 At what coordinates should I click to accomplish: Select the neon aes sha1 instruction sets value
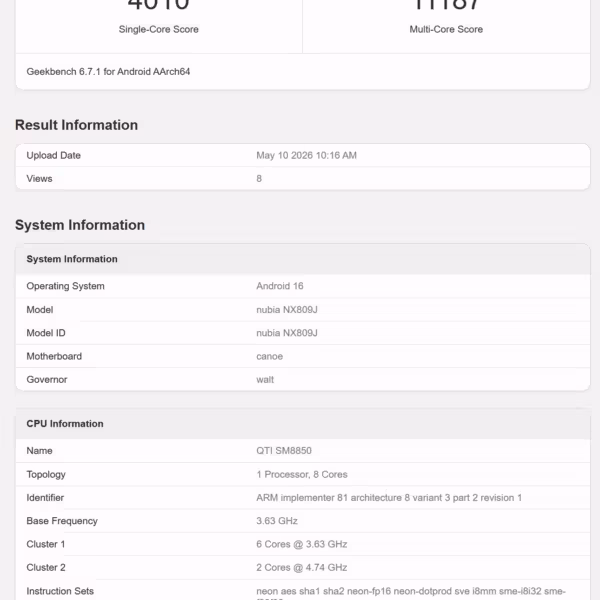[411, 593]
